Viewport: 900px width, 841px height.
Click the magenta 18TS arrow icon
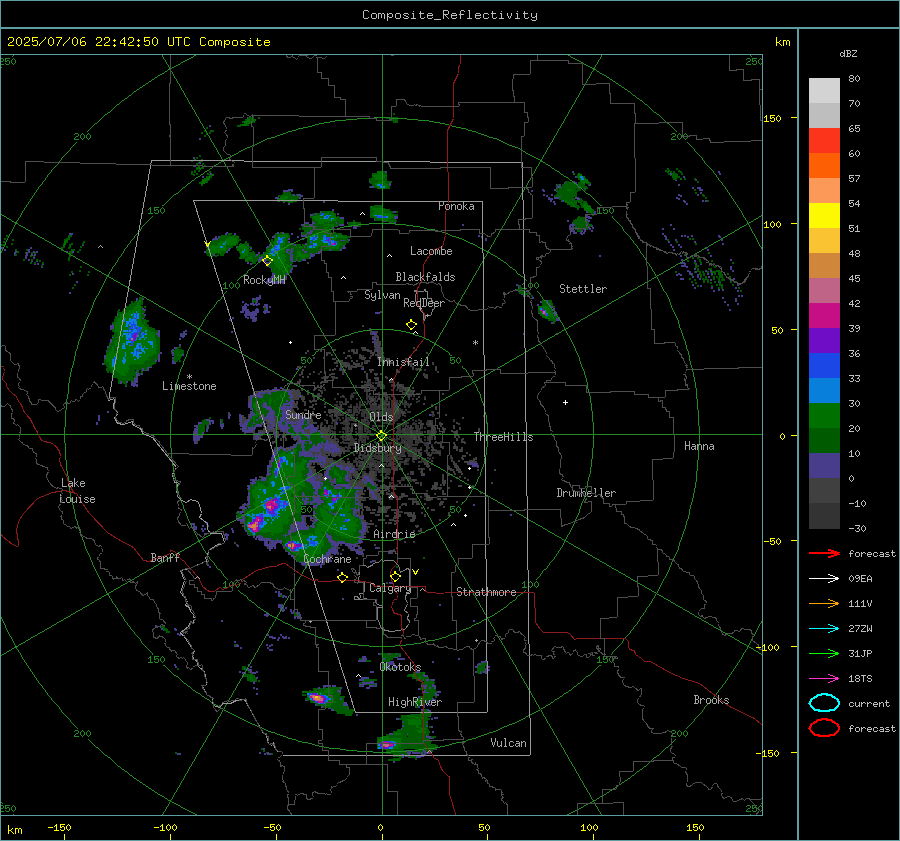tap(824, 679)
